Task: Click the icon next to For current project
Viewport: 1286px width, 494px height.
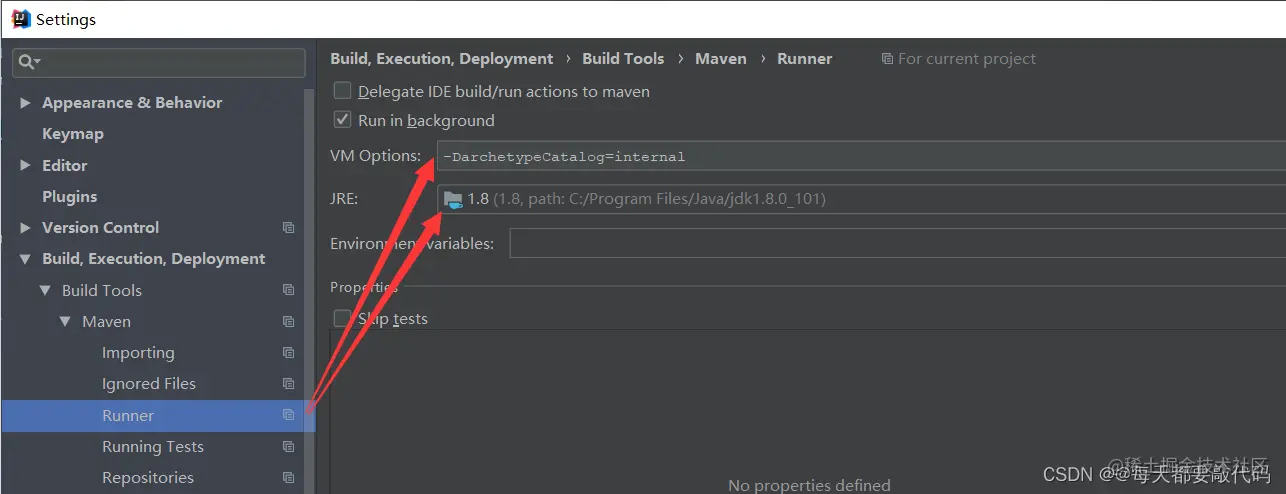Action: point(887,59)
